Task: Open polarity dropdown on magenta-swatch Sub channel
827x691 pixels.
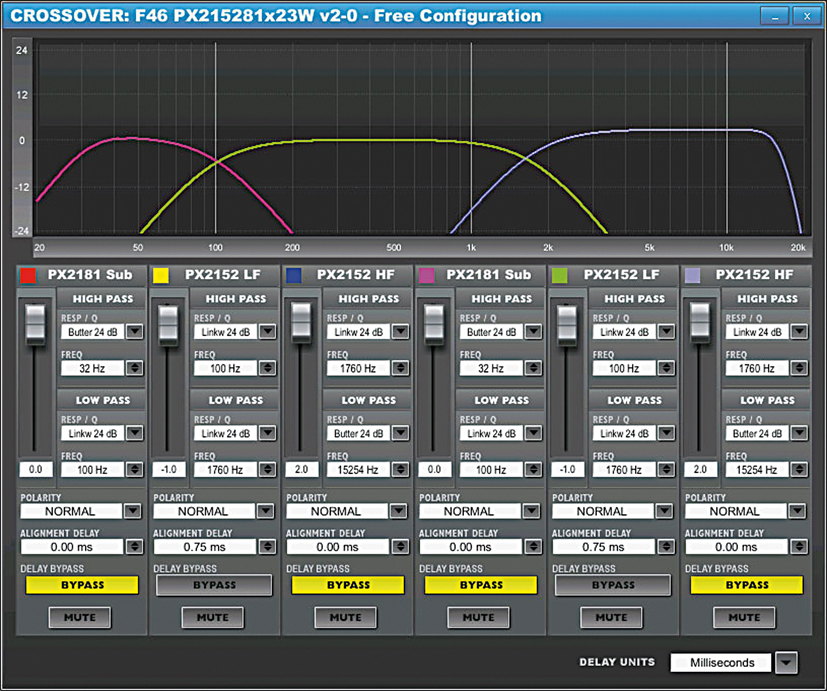Action: point(531,511)
